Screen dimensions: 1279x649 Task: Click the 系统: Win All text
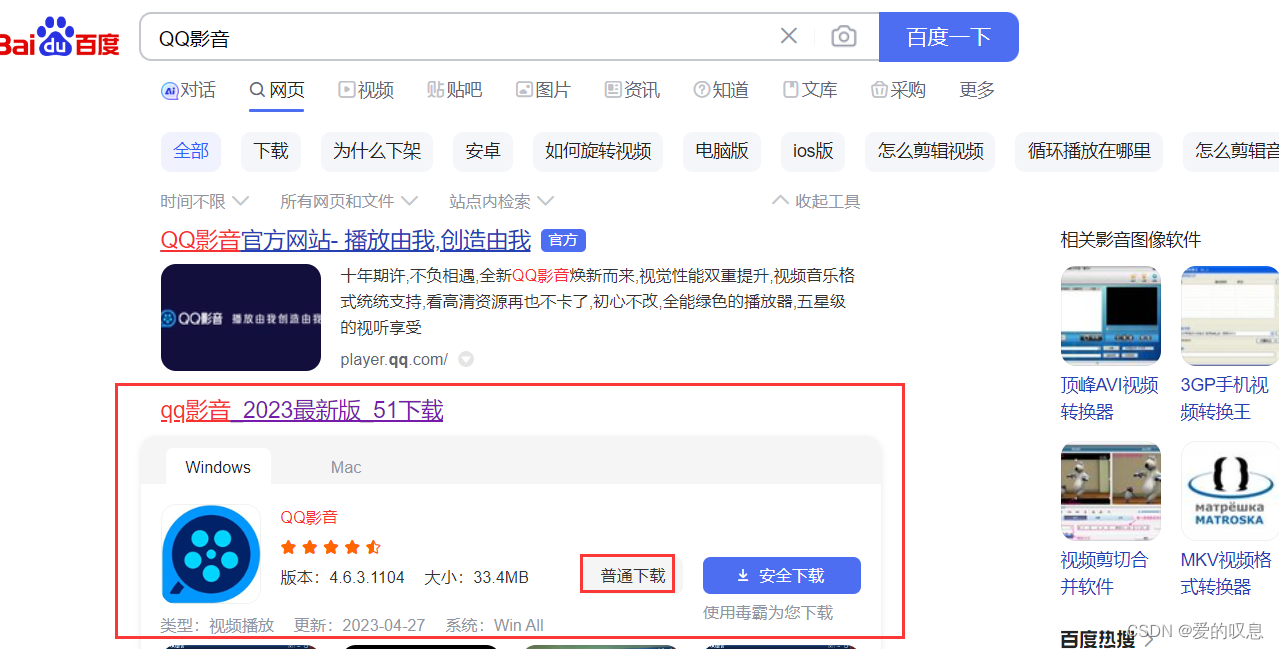[x=494, y=625]
